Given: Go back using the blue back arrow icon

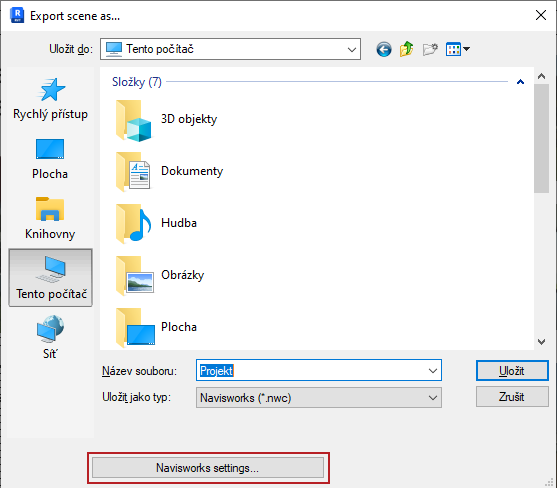Looking at the screenshot, I should click(x=384, y=49).
